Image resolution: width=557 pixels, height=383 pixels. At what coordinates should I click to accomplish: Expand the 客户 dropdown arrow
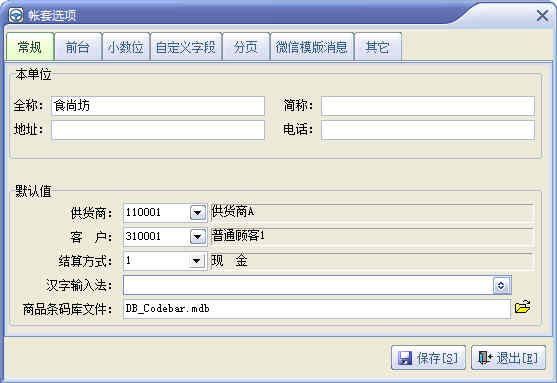[x=198, y=237]
